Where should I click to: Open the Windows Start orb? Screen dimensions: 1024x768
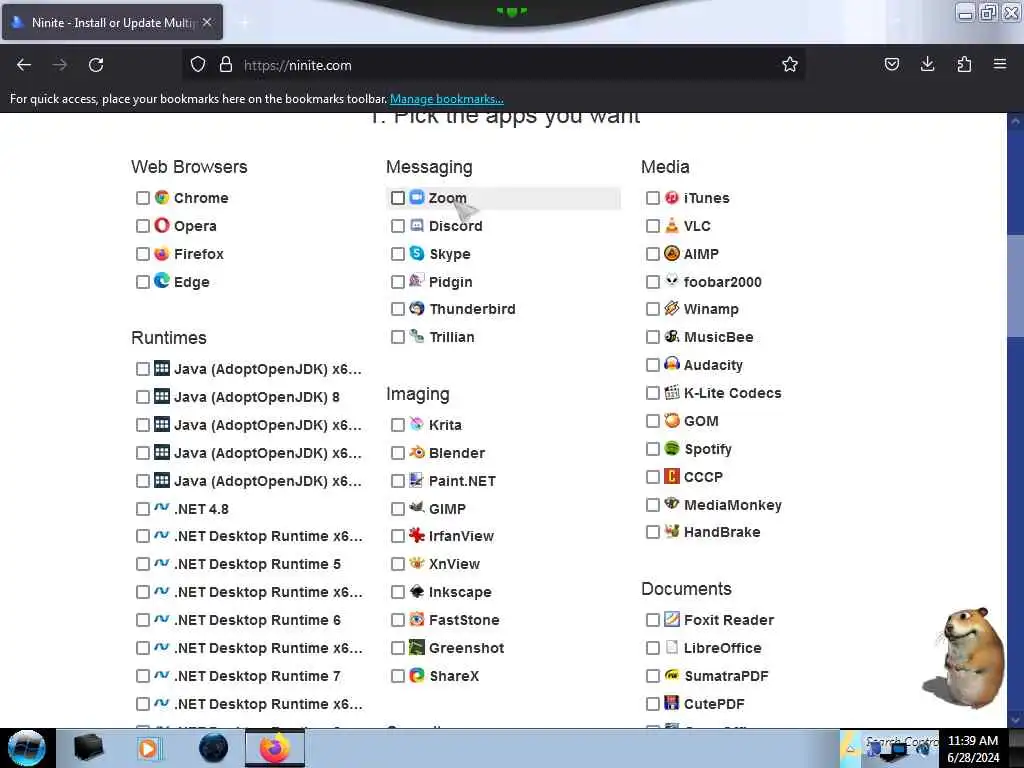[27, 748]
